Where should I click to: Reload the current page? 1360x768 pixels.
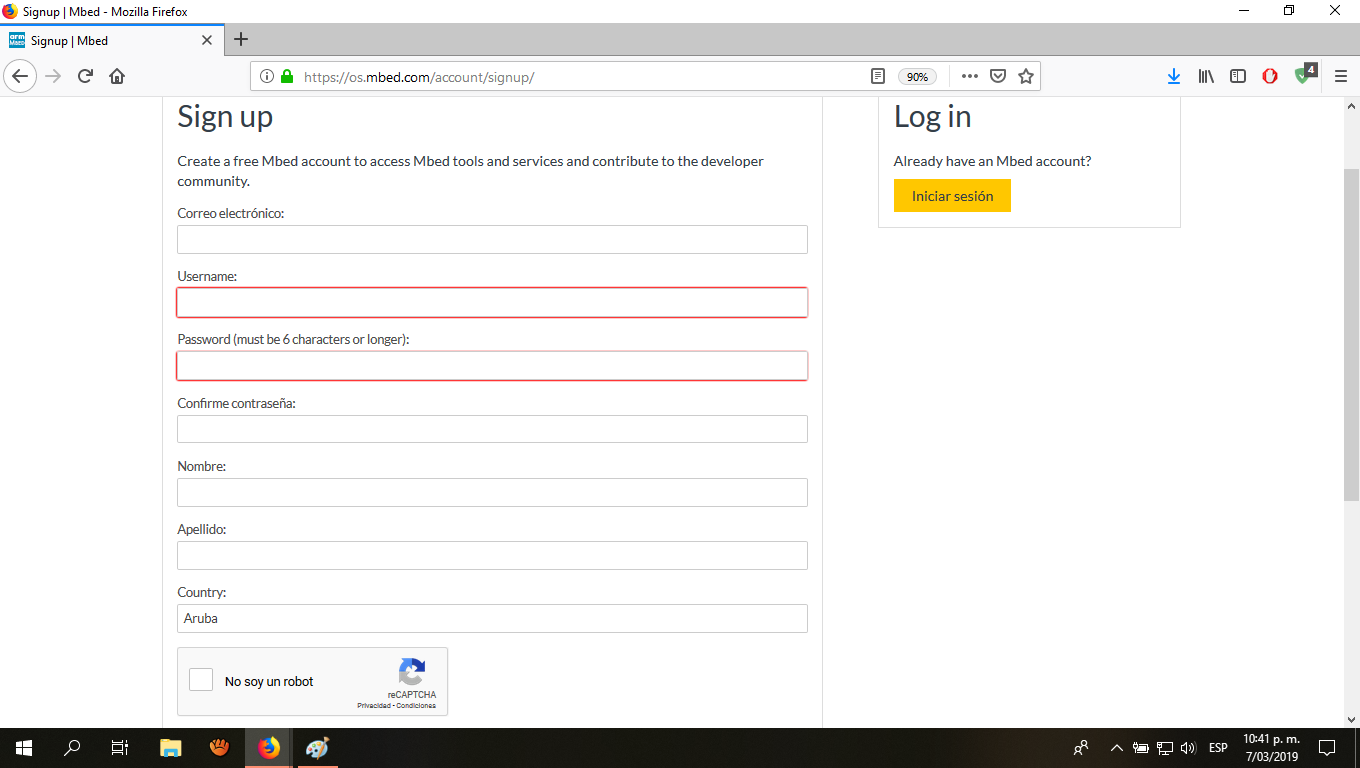[86, 76]
